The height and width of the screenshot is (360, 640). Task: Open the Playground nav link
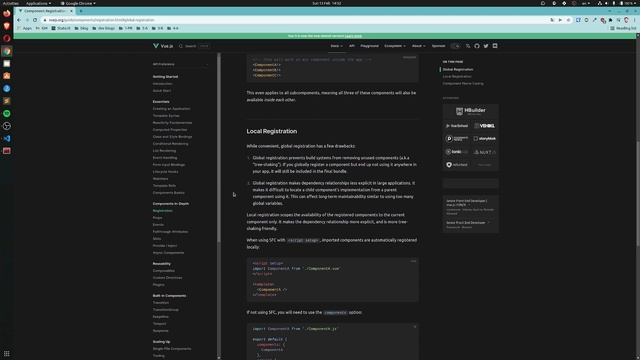click(369, 46)
